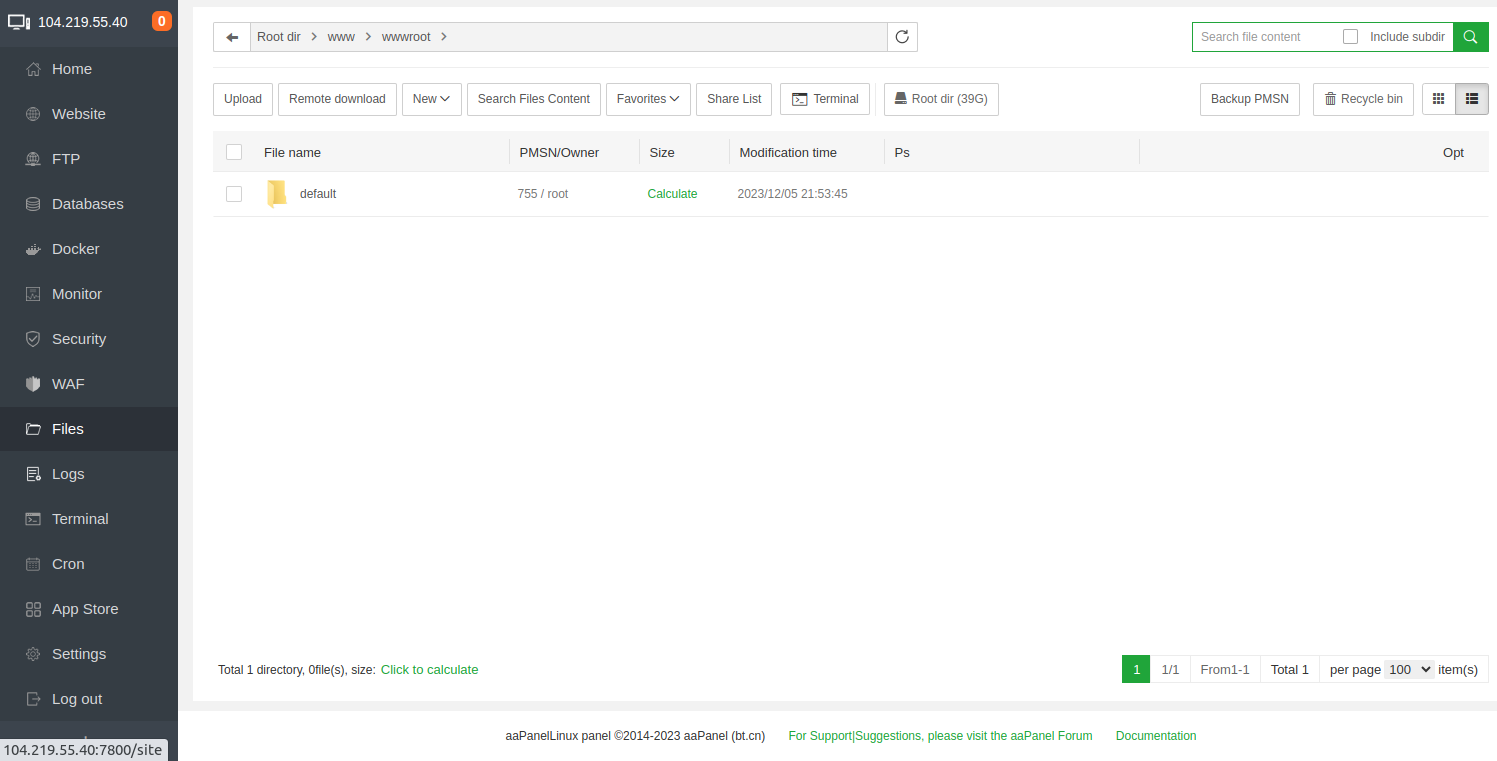Open the Favorites dropdown
The image size is (1497, 761).
[x=647, y=99]
